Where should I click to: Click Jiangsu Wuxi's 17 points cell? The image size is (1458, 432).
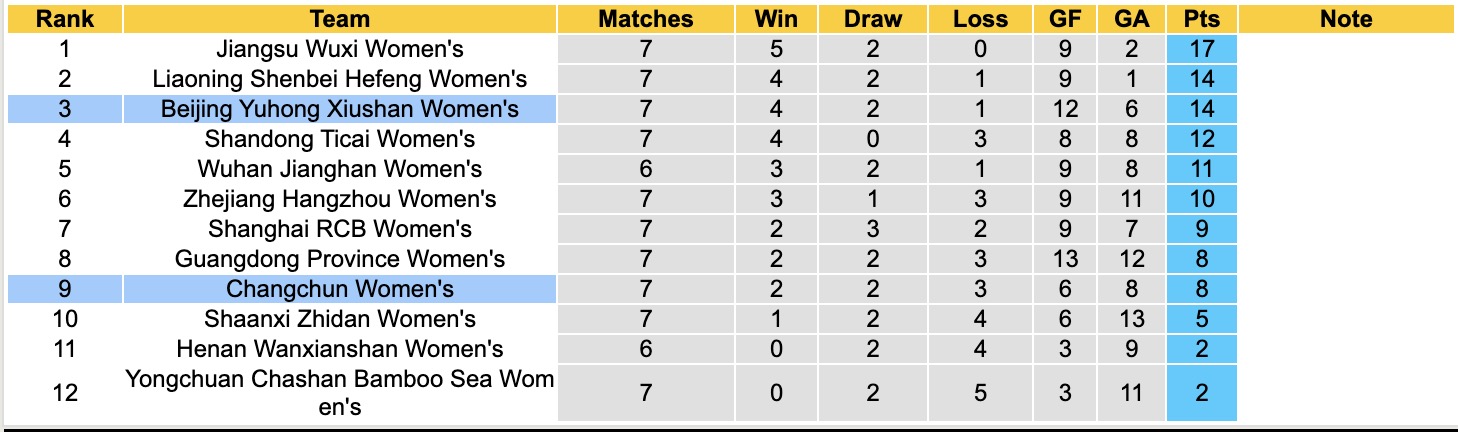pos(1201,49)
